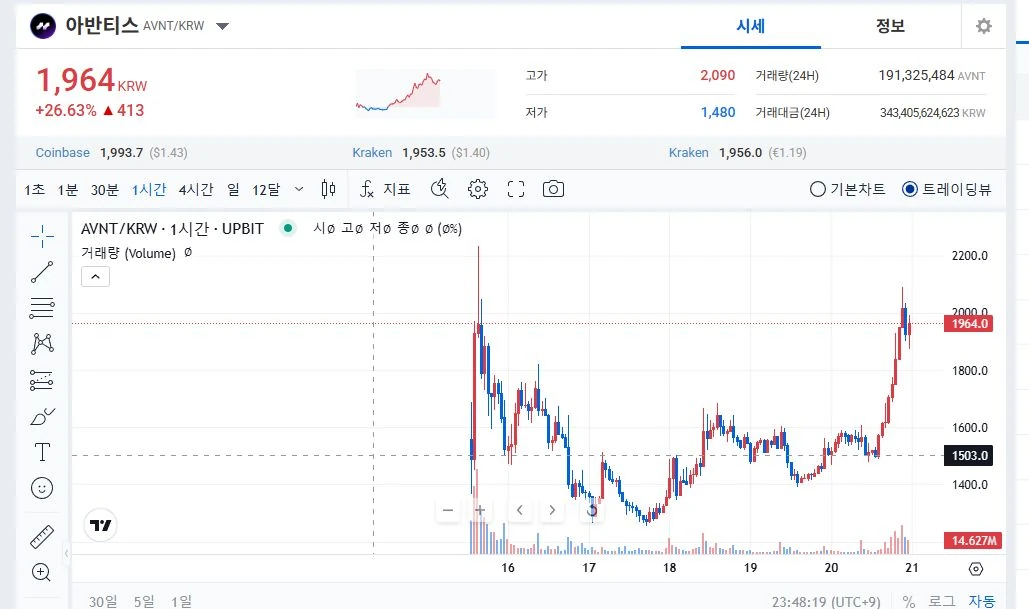Select the crosshair cursor tool
The height and width of the screenshot is (609, 1029).
tap(42, 236)
